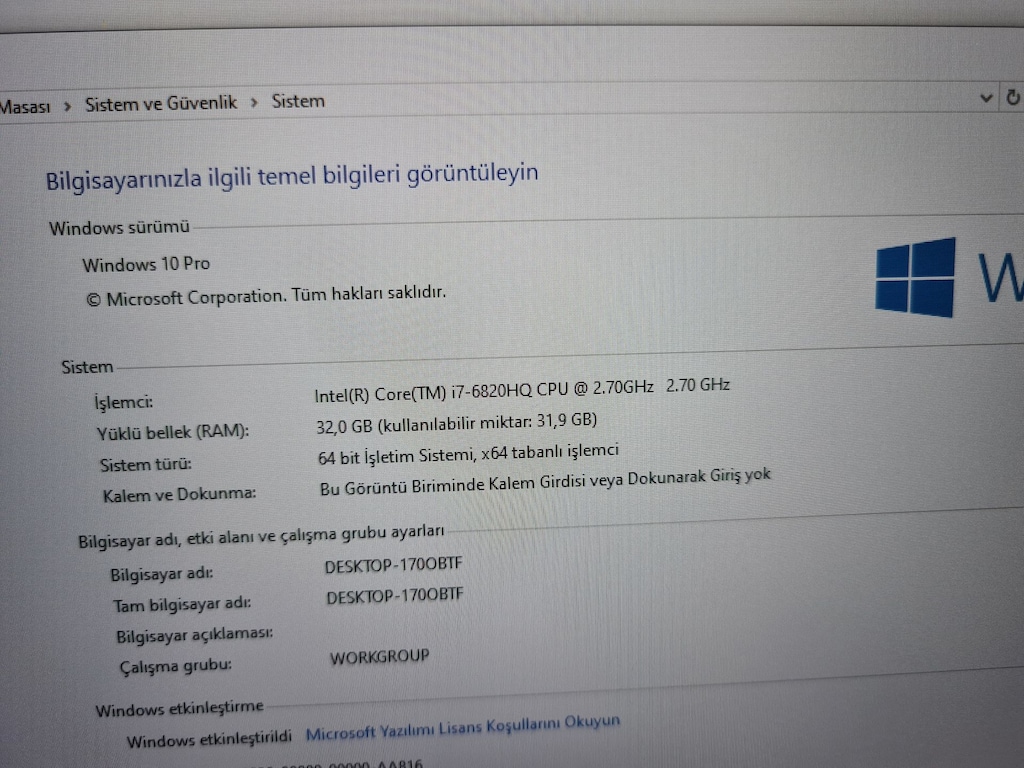Go to Sistem ve Güvenlik breadcrumb
This screenshot has height=768, width=1024.
161,103
